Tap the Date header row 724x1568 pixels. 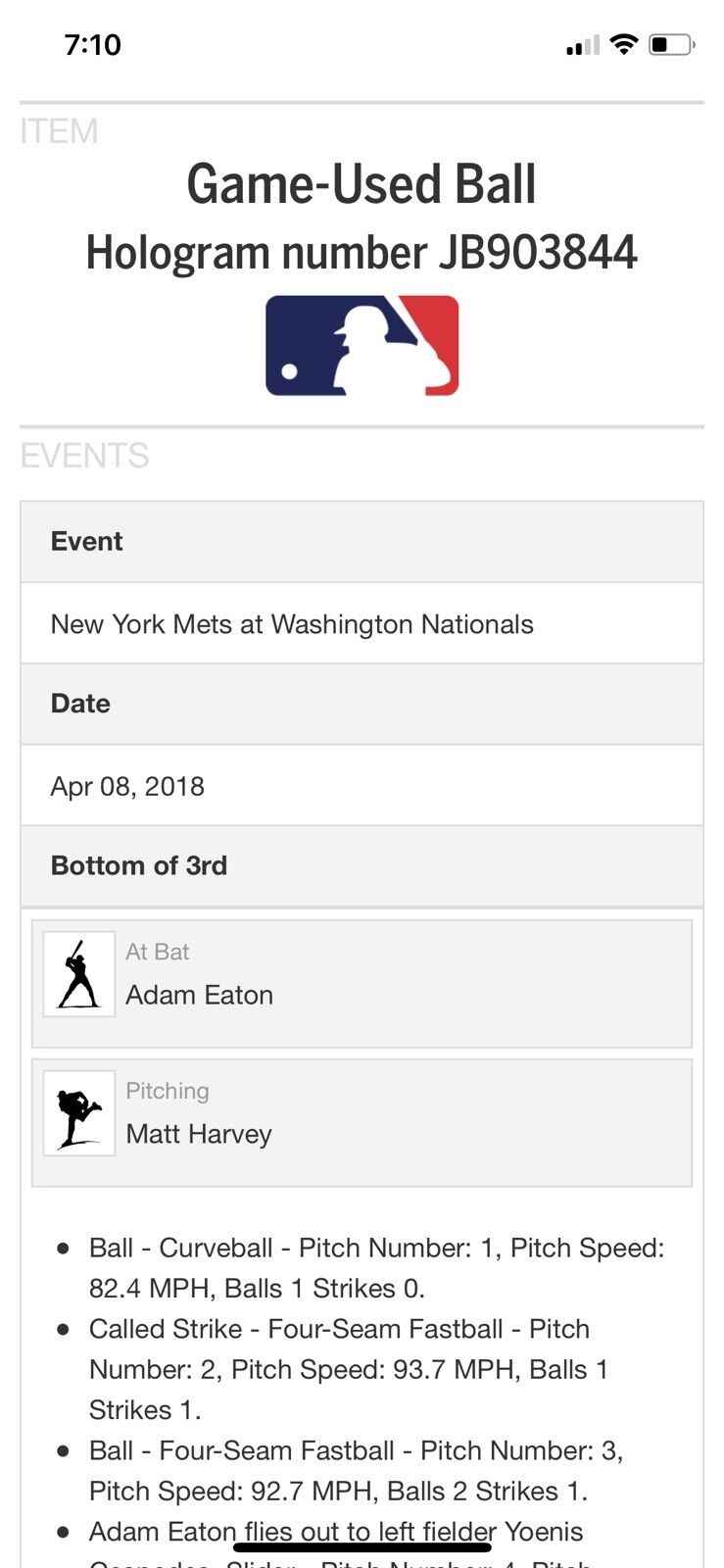click(x=362, y=704)
